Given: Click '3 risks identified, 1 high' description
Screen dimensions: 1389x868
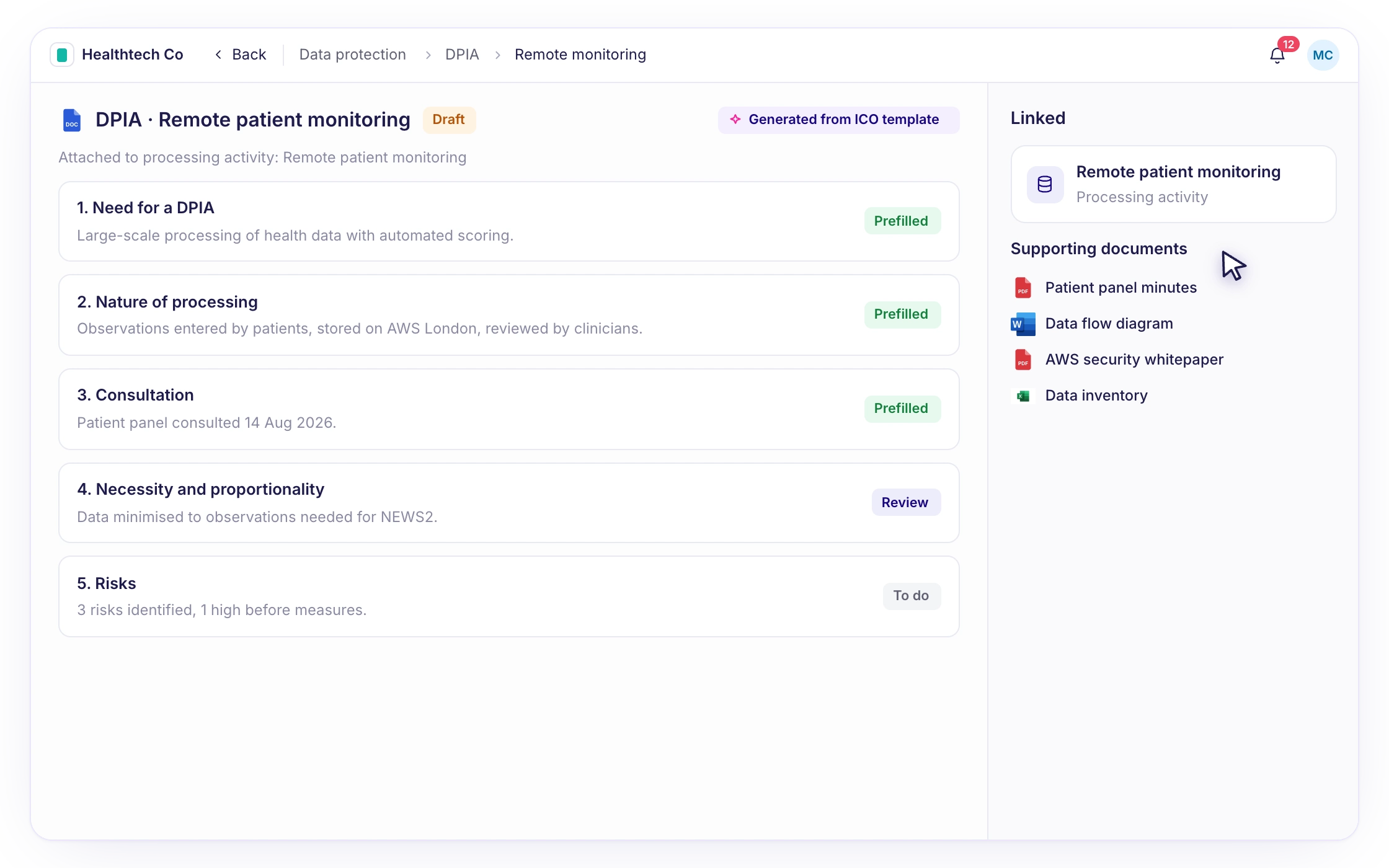Looking at the screenshot, I should (x=222, y=610).
